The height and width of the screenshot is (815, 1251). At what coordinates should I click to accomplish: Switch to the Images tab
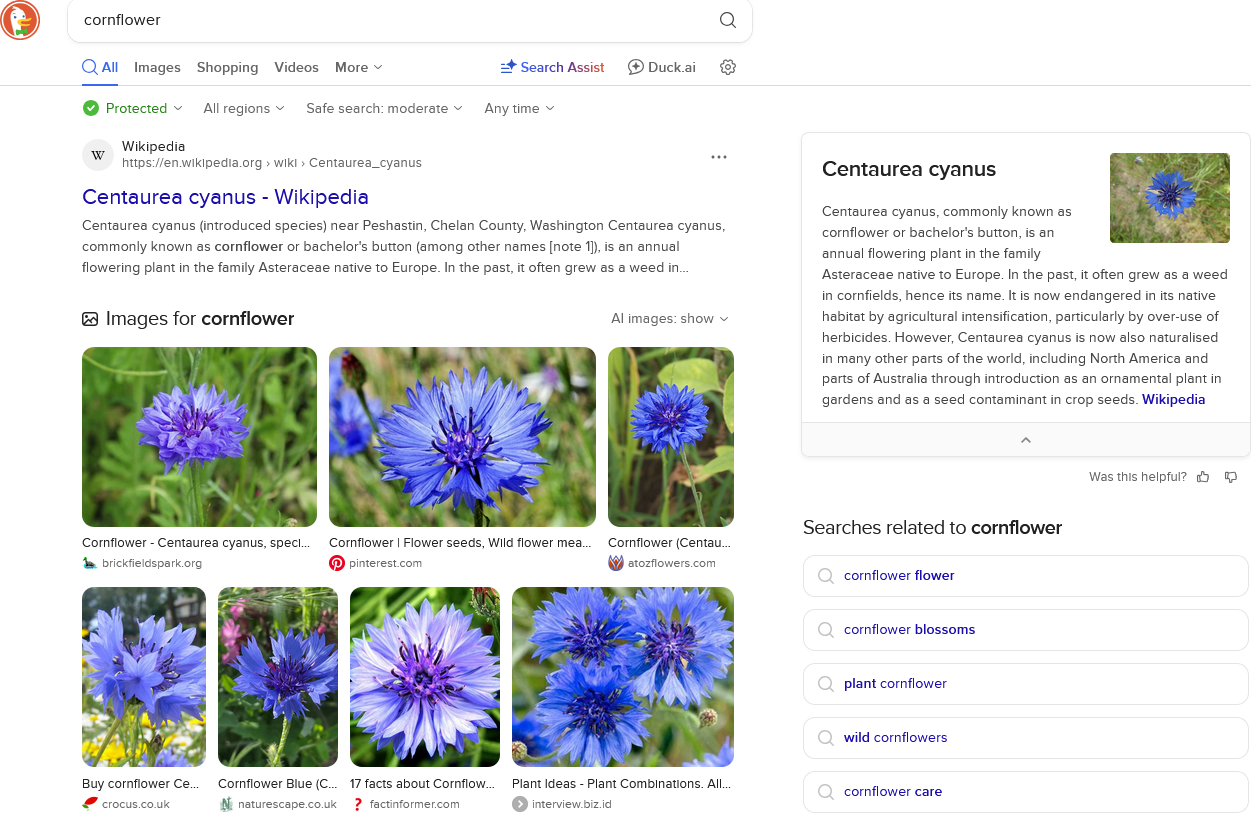pyautogui.click(x=157, y=67)
